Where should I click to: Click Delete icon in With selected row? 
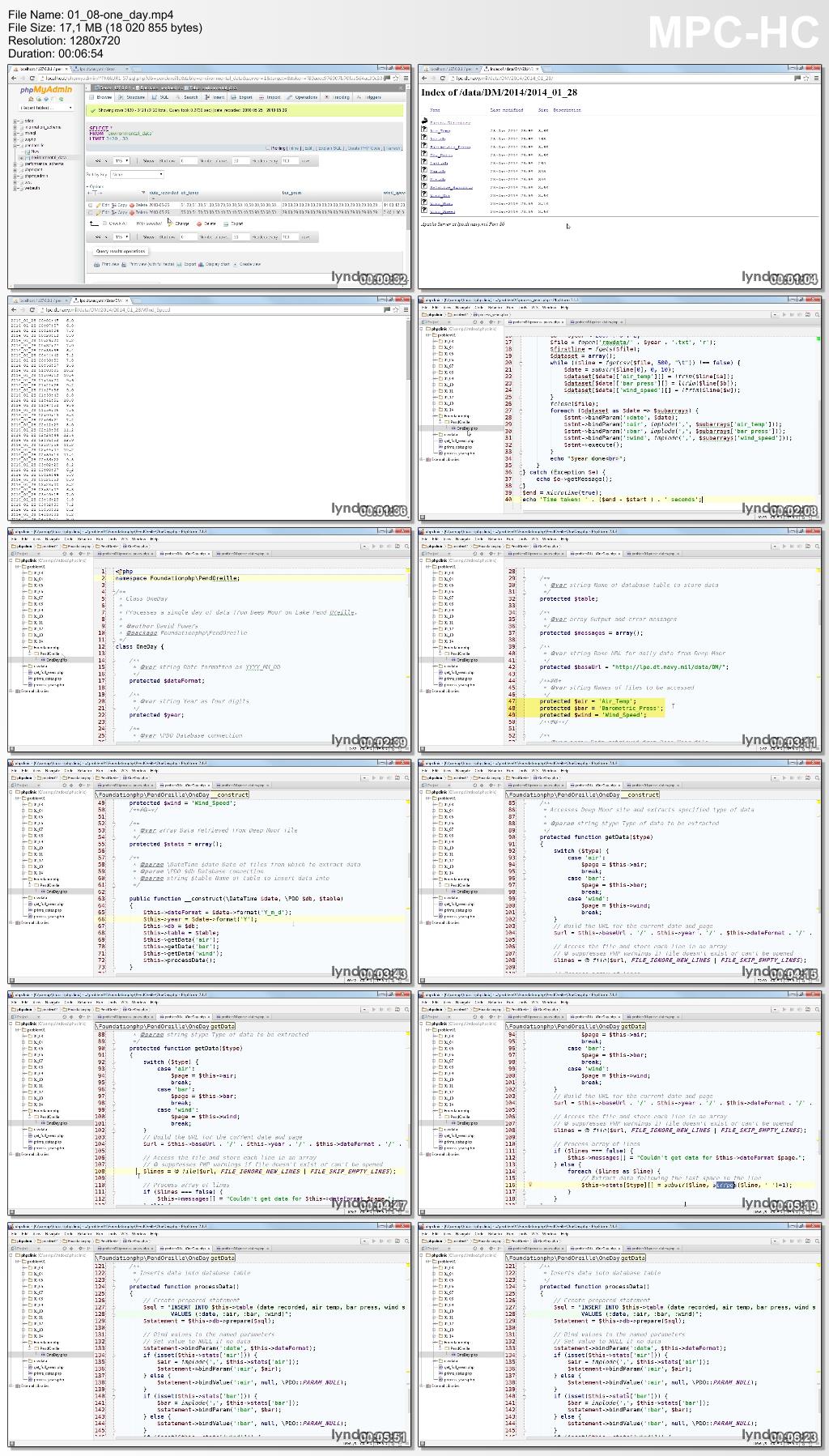click(199, 224)
